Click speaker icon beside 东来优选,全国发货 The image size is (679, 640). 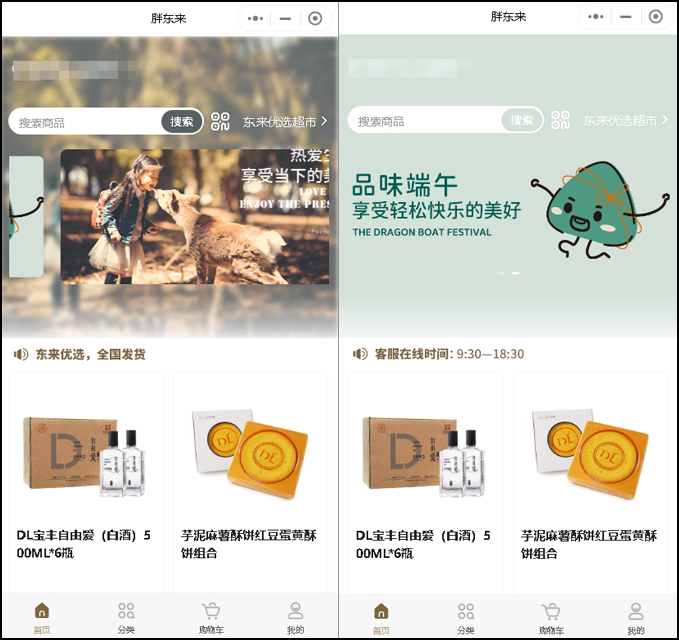point(20,354)
